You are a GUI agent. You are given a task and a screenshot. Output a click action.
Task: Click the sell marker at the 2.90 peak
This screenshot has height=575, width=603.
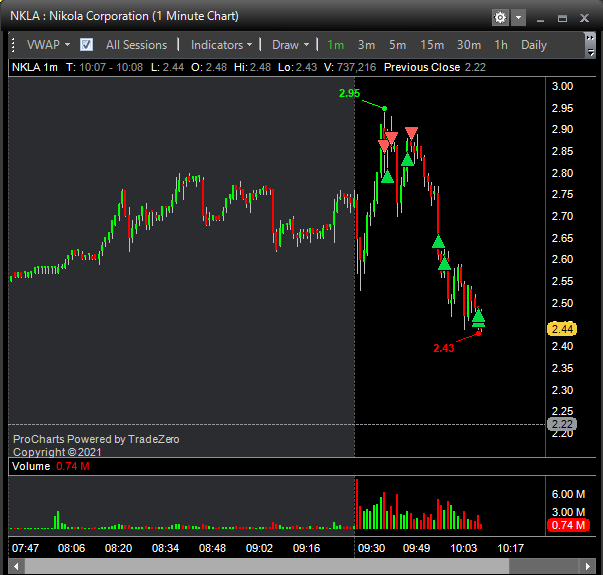point(411,133)
